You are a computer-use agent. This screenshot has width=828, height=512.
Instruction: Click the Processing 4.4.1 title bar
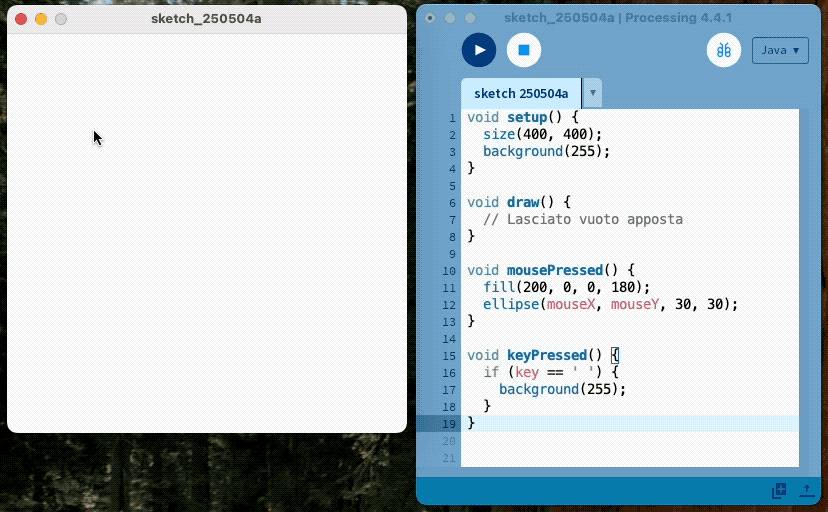coord(618,18)
